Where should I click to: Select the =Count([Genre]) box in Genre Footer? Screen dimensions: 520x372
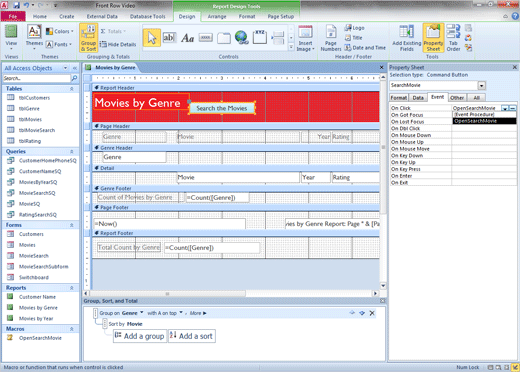pos(217,198)
